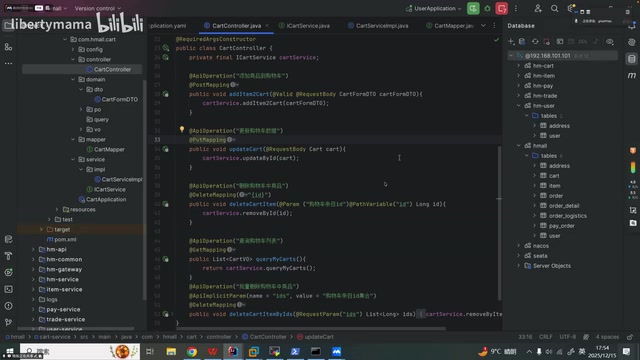
Task: Deactivate database connection icon
Action: tap(547, 42)
